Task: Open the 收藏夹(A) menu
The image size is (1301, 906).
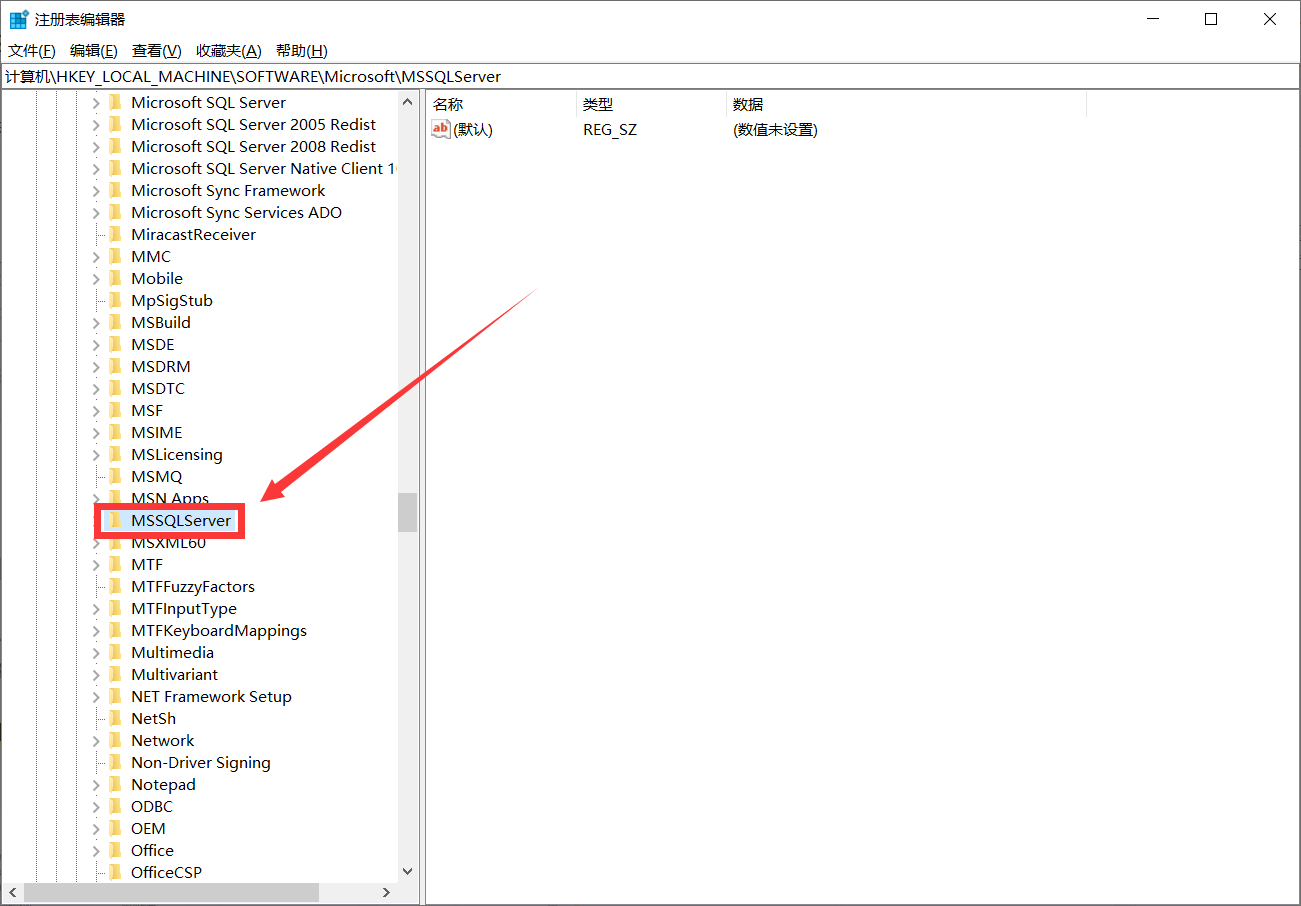Action: [229, 51]
